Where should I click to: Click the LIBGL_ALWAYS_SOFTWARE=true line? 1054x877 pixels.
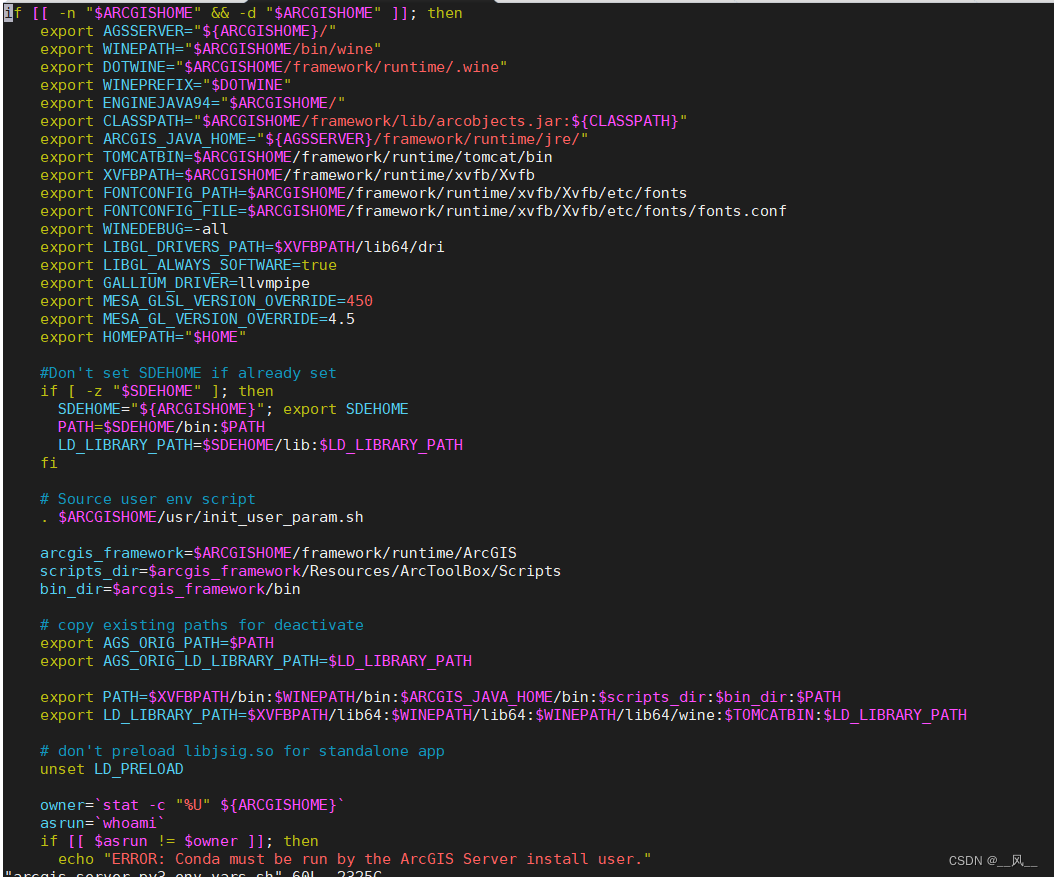(x=188, y=265)
